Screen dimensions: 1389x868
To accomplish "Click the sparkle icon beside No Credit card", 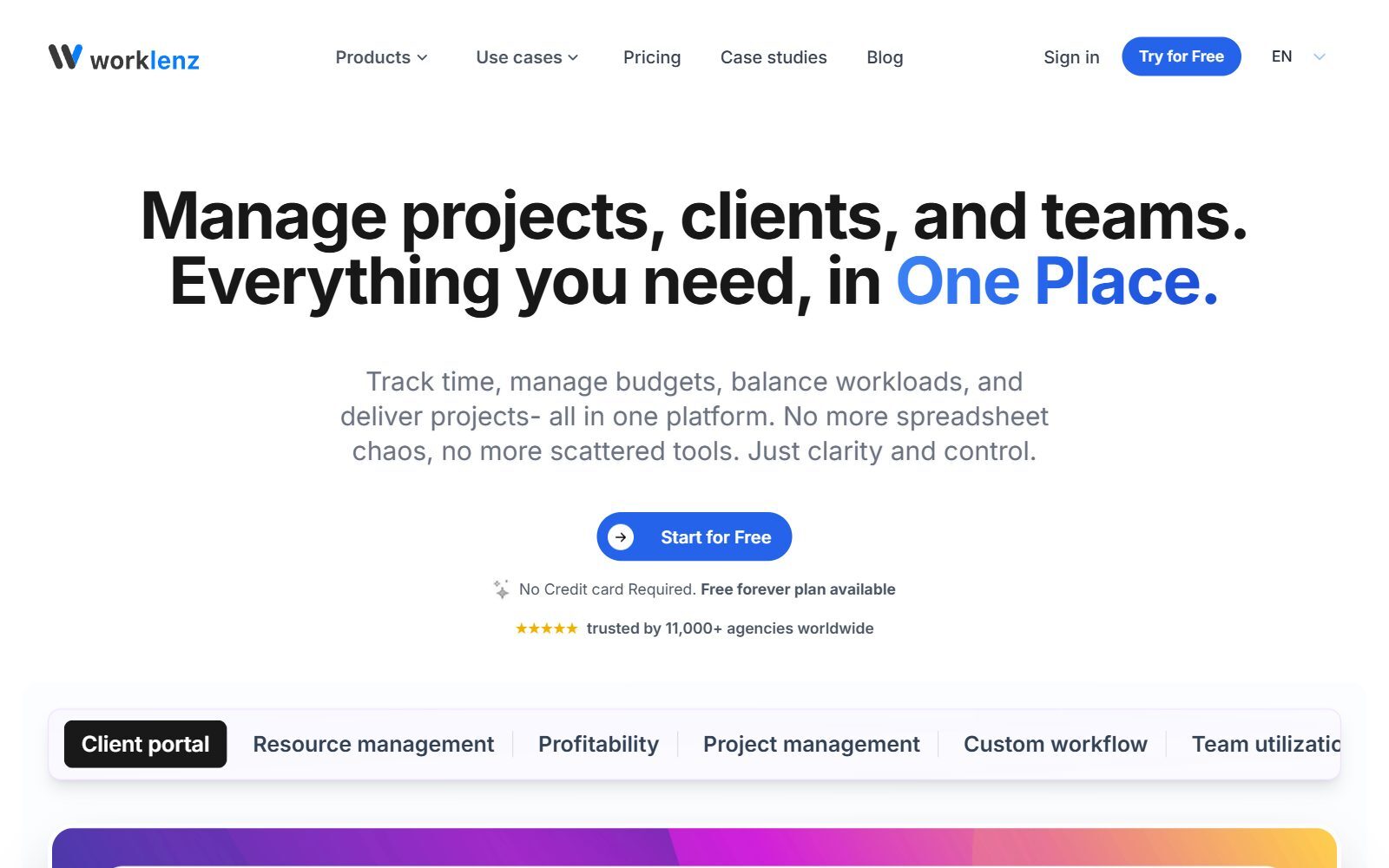I will coord(502,589).
